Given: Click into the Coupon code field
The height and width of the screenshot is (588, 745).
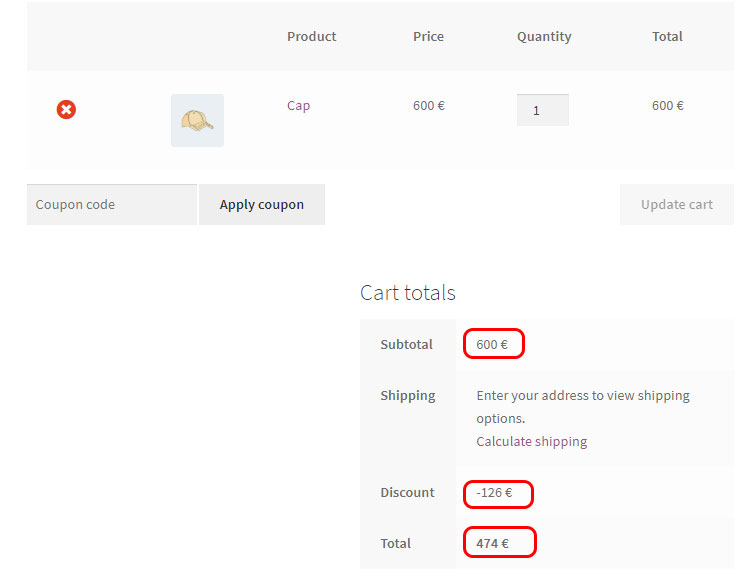Looking at the screenshot, I should point(112,205).
